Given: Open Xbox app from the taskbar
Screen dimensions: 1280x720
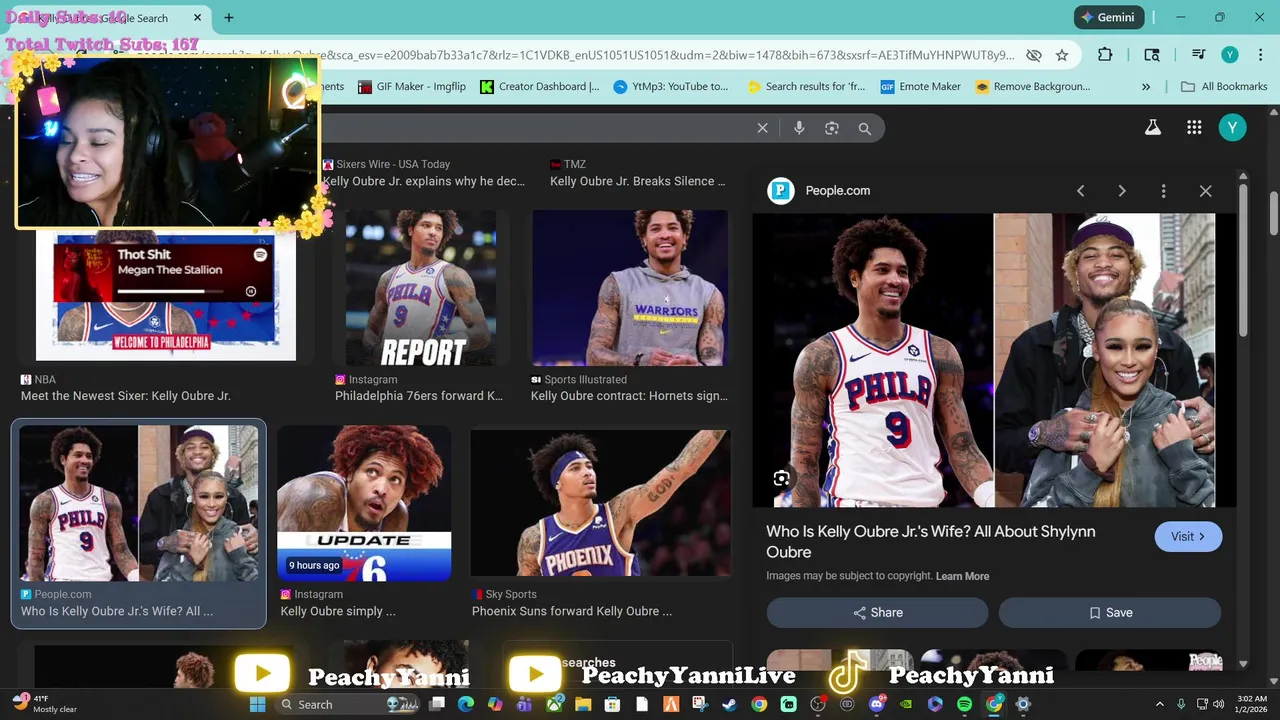Looking at the screenshot, I should tap(554, 704).
